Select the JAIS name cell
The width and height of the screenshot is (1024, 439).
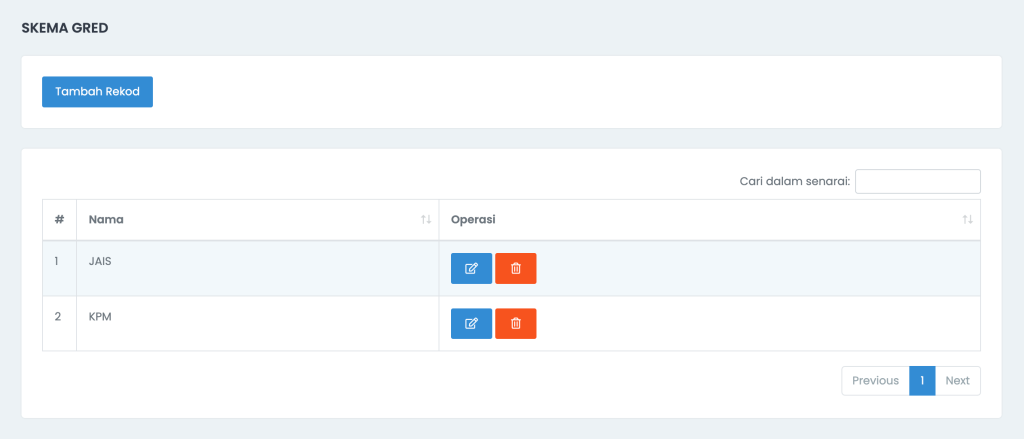(257, 268)
